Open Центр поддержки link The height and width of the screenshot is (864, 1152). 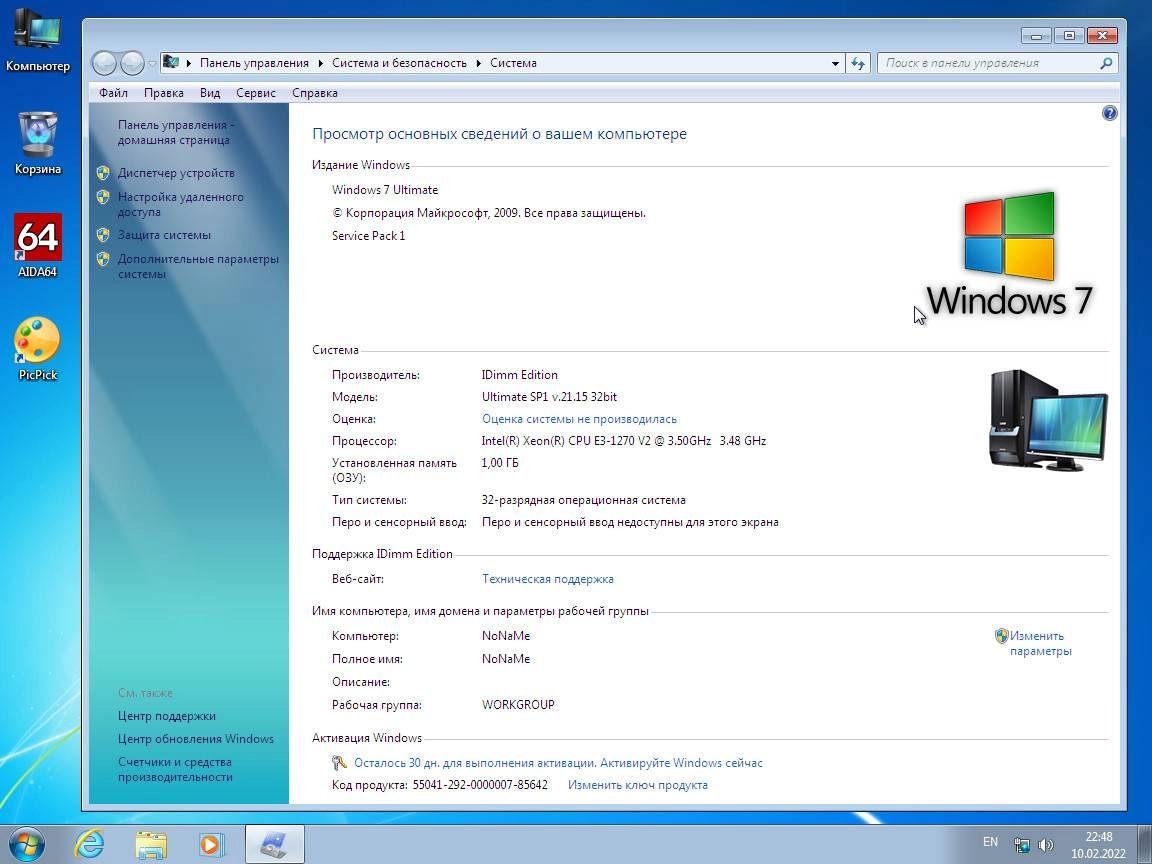coord(167,716)
